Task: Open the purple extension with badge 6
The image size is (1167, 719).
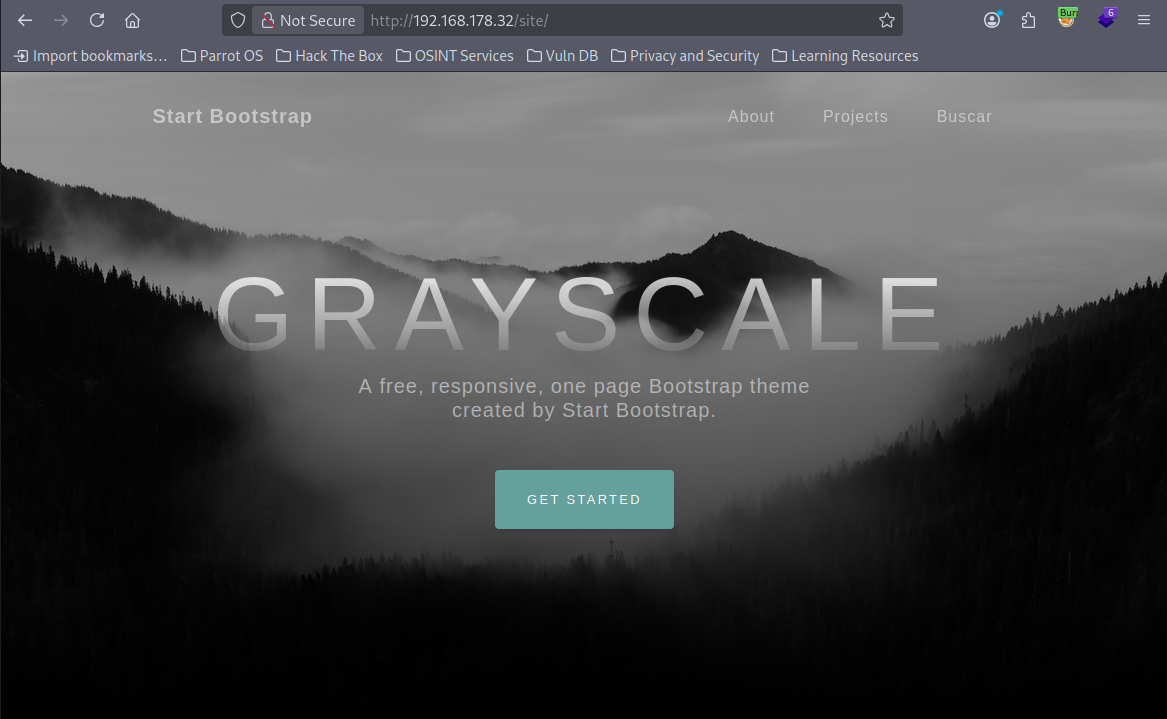Action: pyautogui.click(x=1107, y=18)
